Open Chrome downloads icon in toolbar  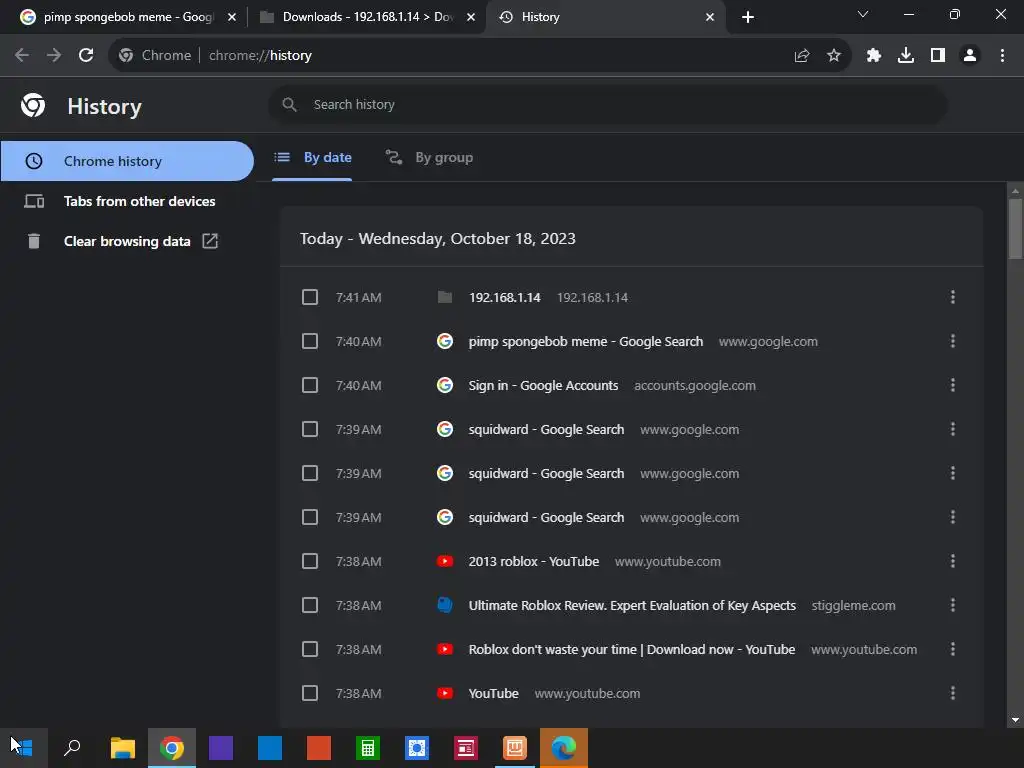click(906, 56)
